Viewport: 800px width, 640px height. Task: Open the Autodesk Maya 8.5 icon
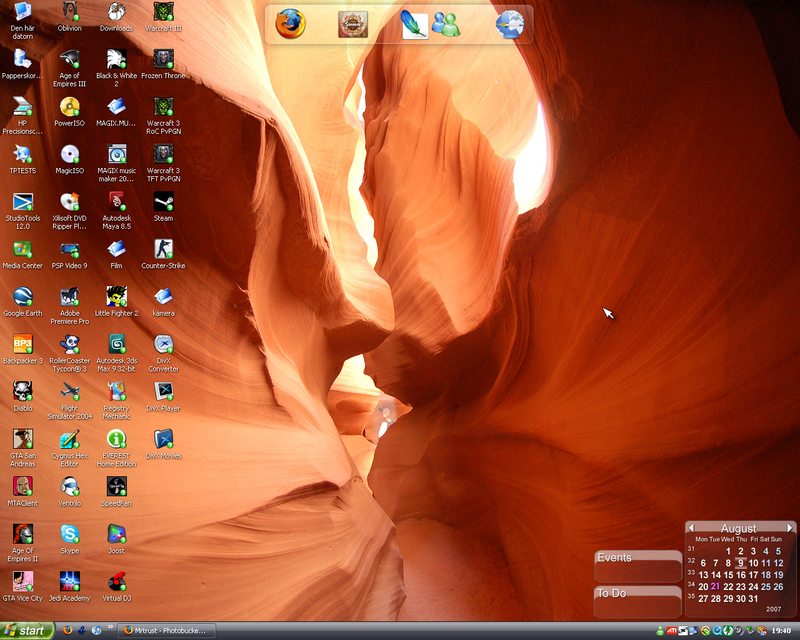pyautogui.click(x=116, y=202)
